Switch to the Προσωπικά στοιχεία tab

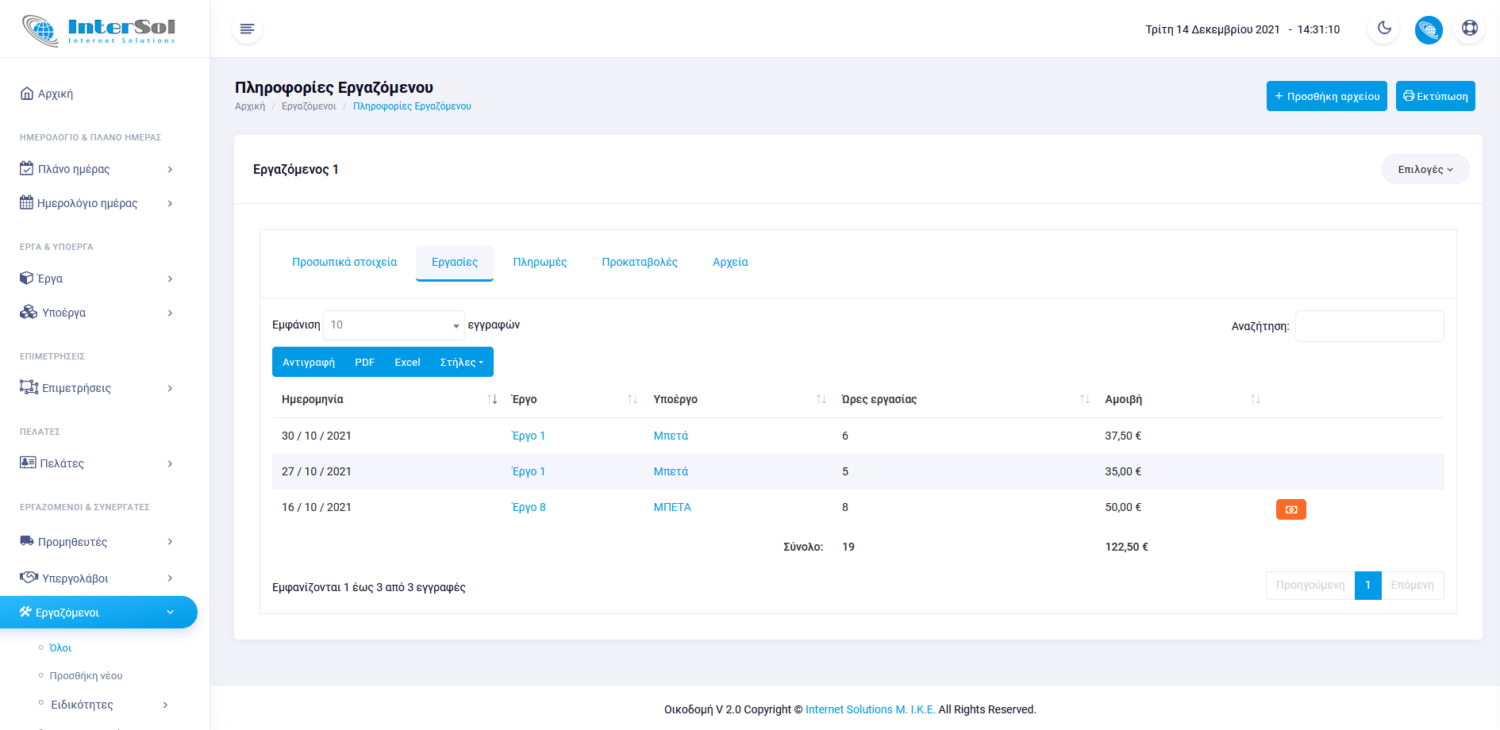[x=344, y=262]
